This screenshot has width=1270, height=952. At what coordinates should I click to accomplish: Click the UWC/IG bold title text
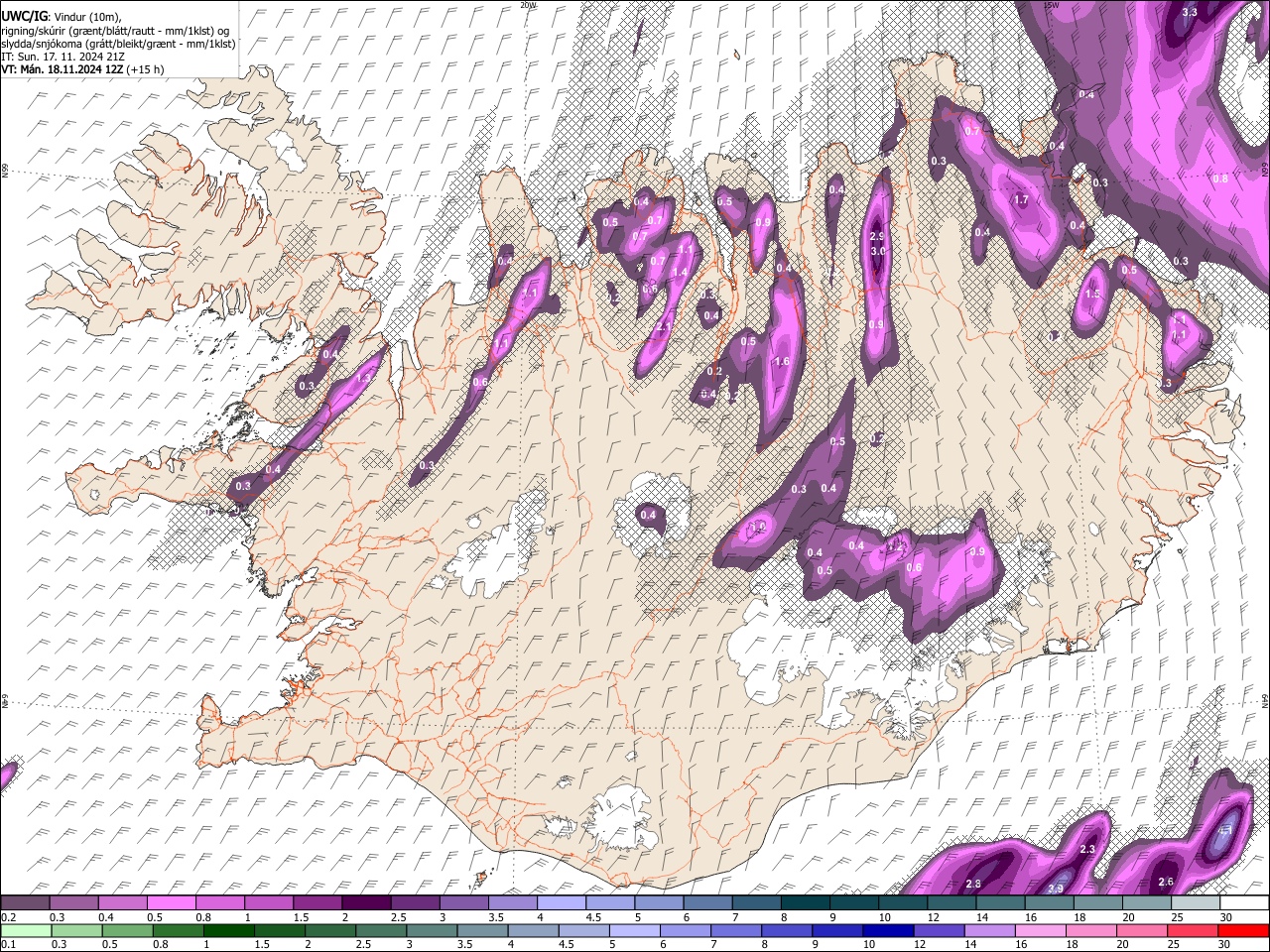[23, 16]
